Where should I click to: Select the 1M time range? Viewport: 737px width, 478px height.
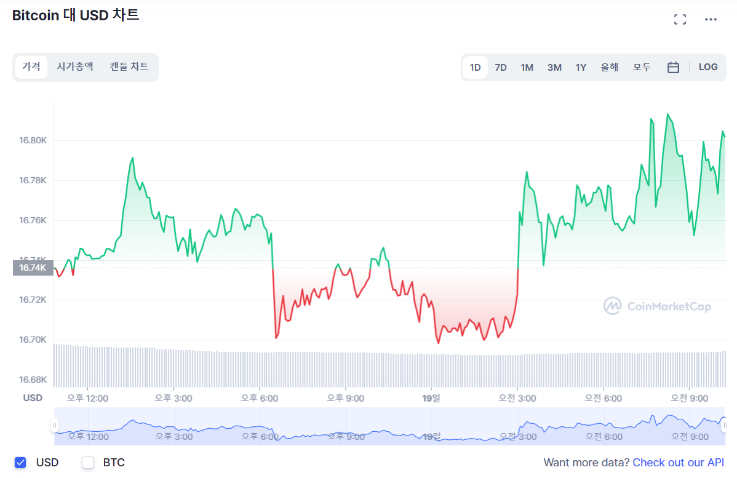[527, 67]
